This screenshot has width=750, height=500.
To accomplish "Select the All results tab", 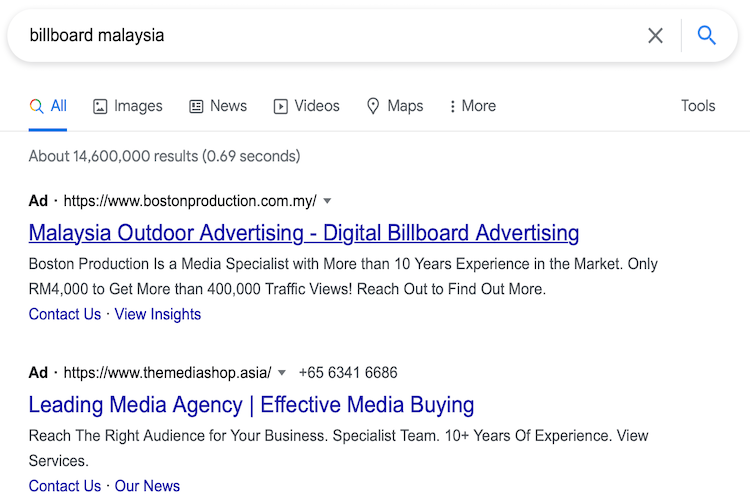I will tap(48, 106).
